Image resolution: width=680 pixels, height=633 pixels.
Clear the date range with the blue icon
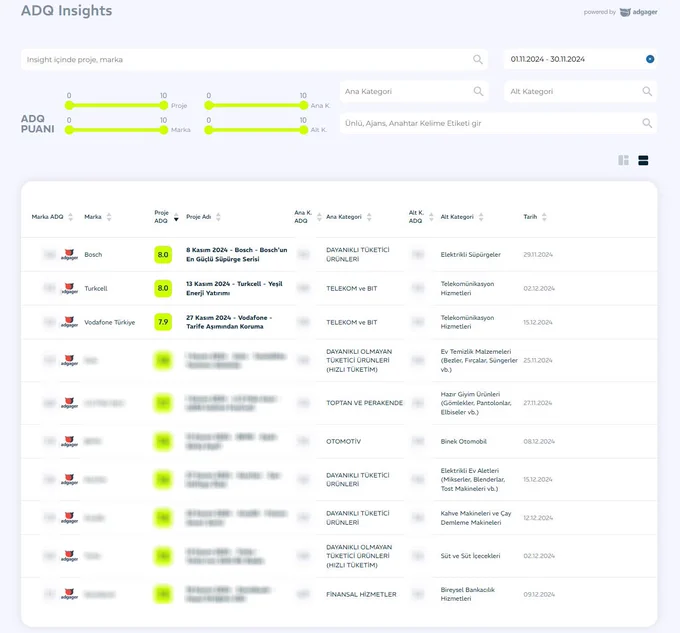tap(650, 59)
